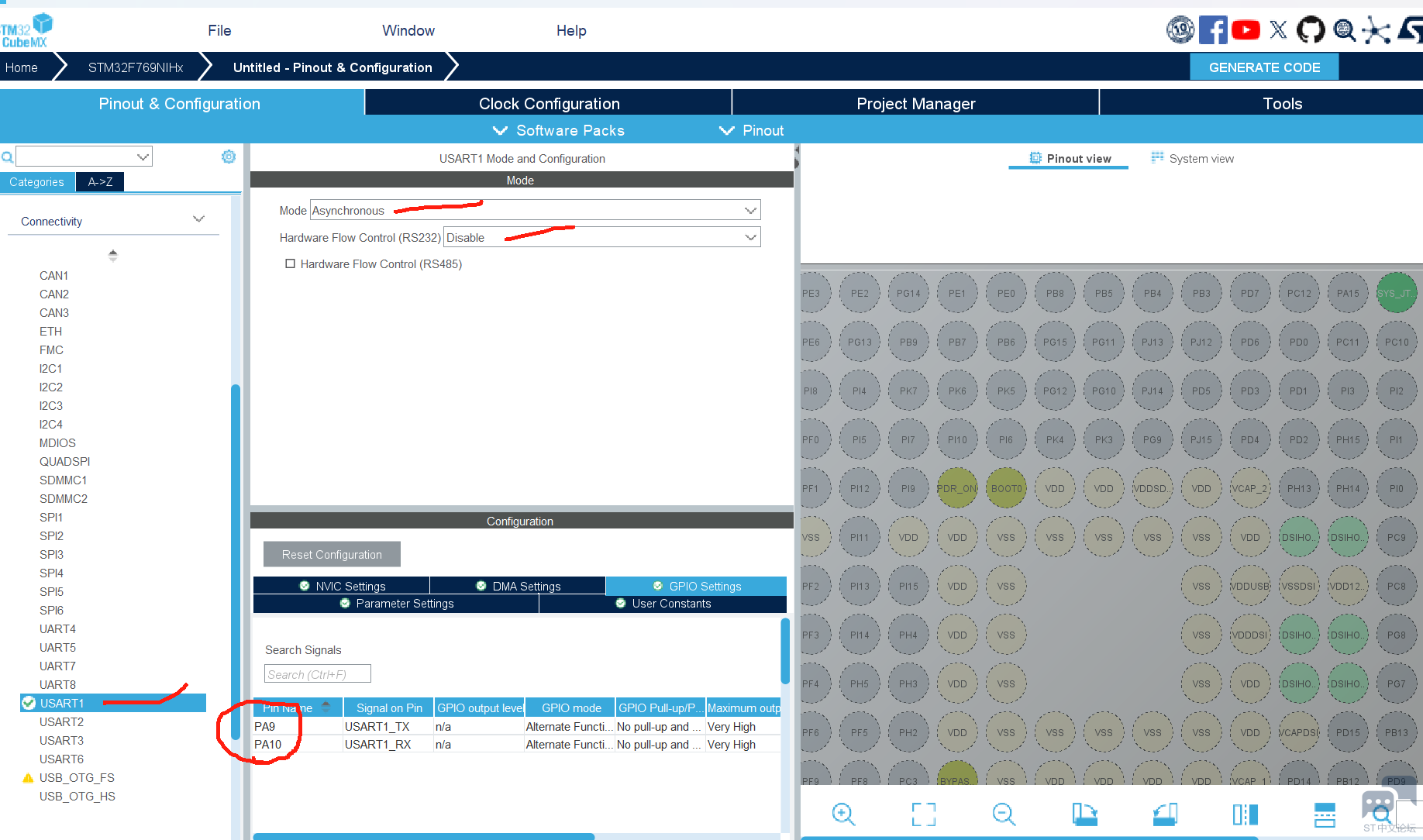
Task: Click the configuration panel vertical scrollbar
Action: click(x=784, y=651)
